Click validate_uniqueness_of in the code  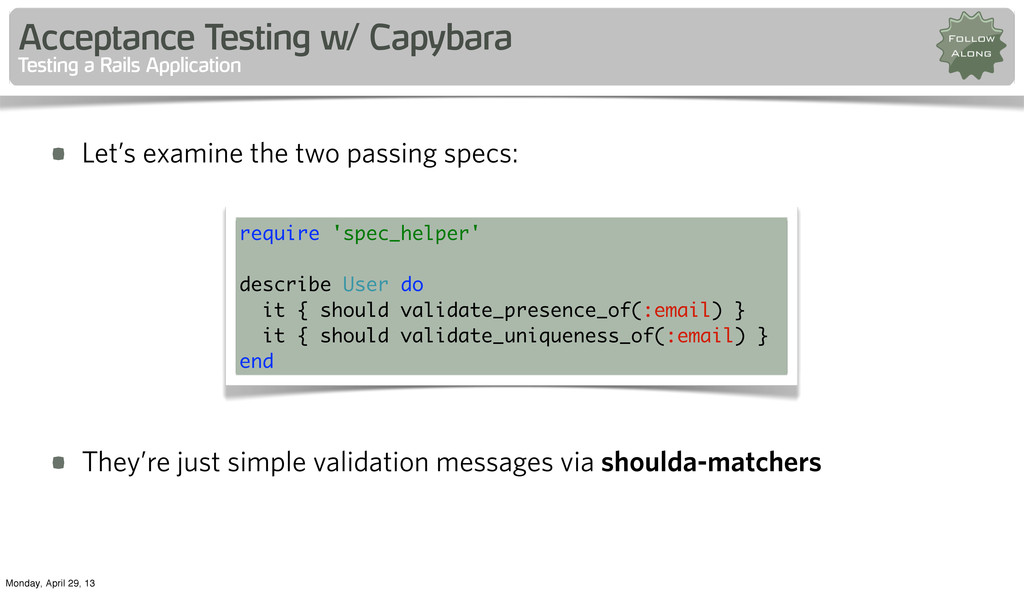click(527, 335)
